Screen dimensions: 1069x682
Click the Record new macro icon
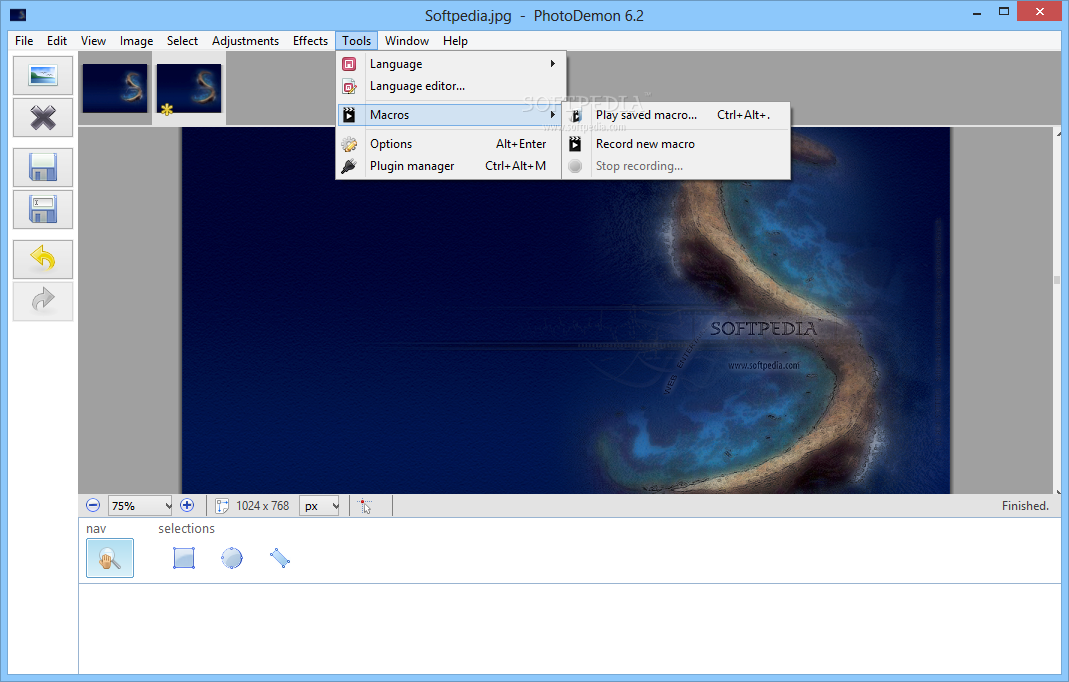coord(575,144)
